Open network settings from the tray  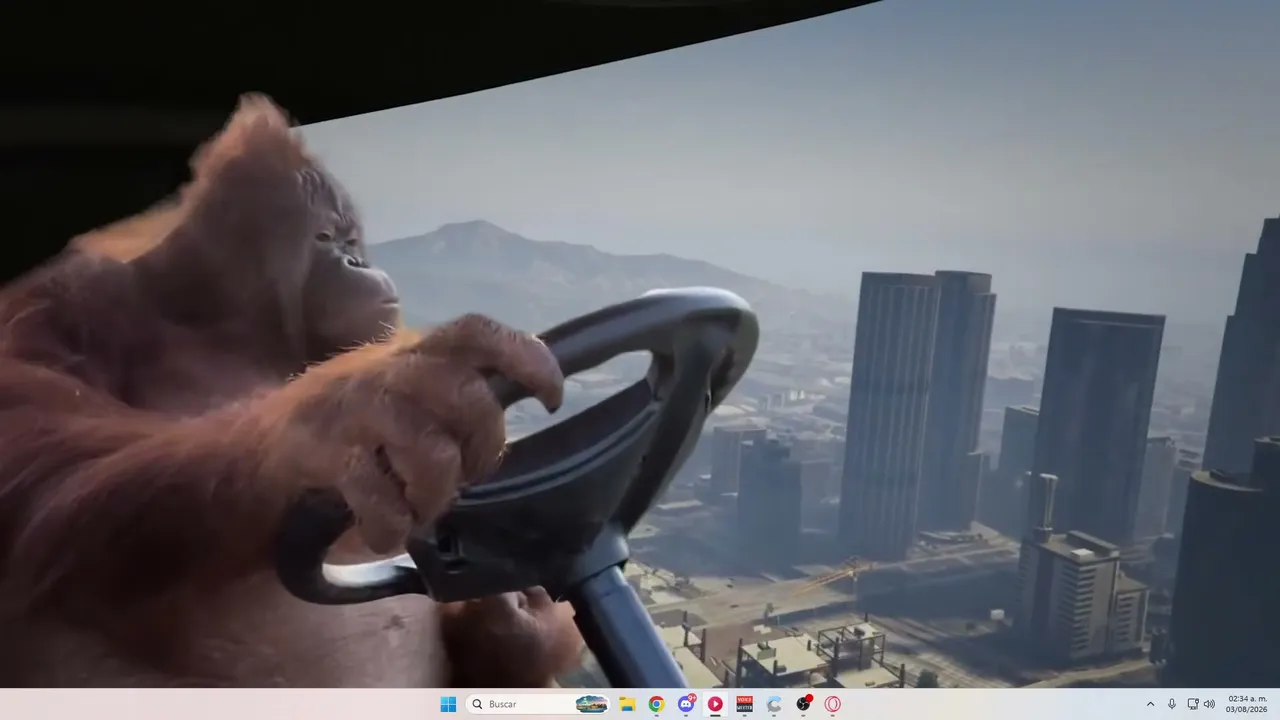(1193, 704)
